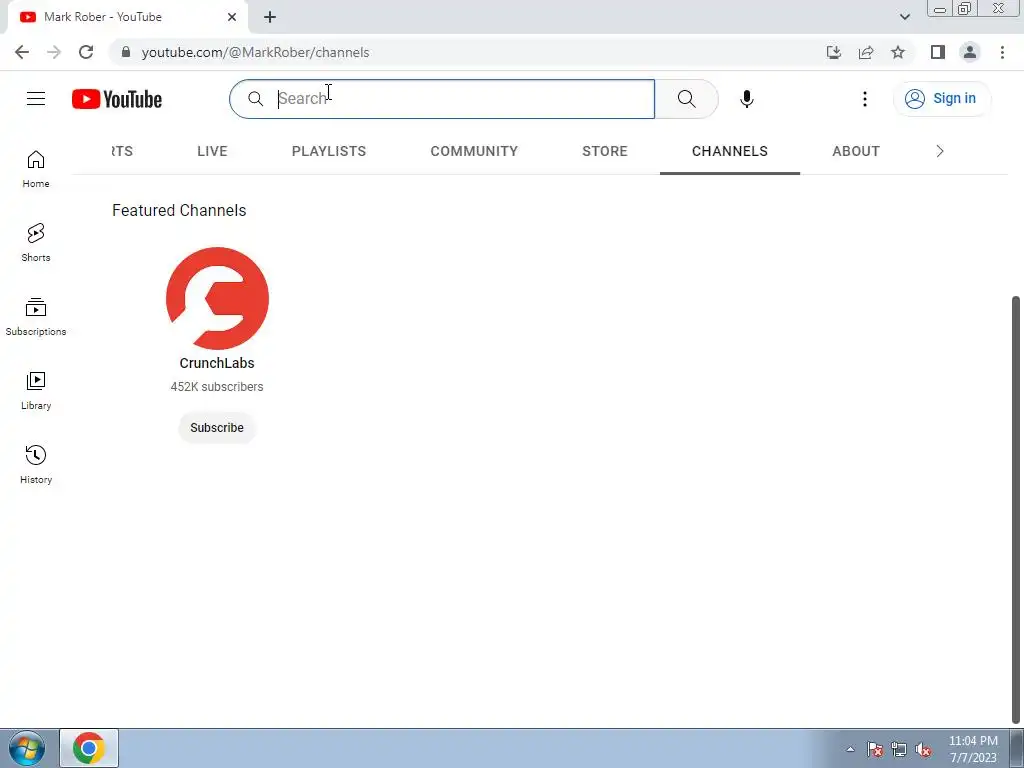Open Shorts from the sidebar
Screen dimensions: 1024x768
click(36, 243)
